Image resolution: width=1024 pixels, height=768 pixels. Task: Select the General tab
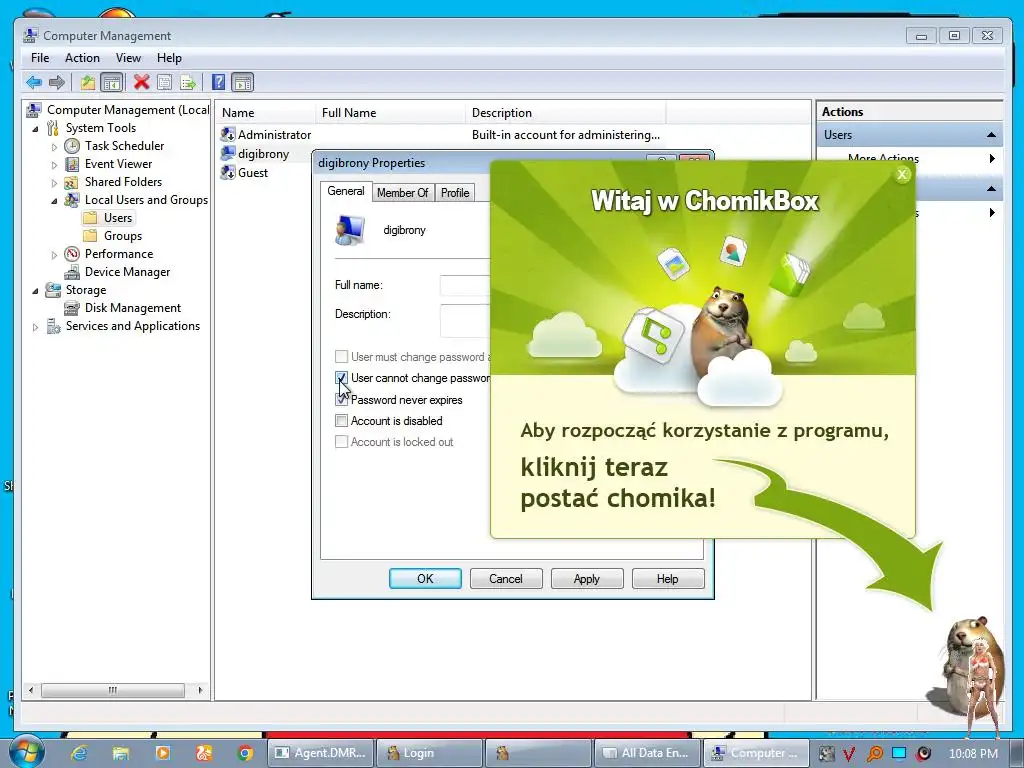click(345, 191)
